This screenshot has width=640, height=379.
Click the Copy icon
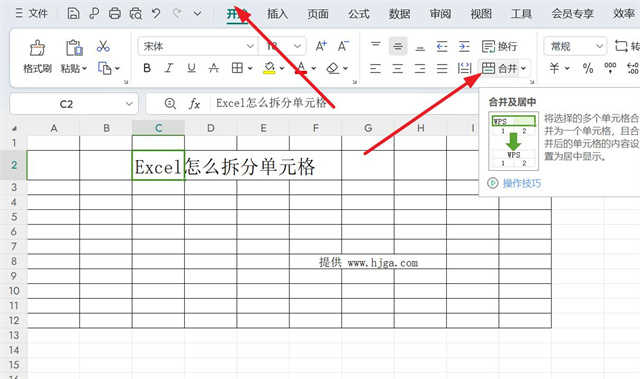pyautogui.click(x=104, y=68)
